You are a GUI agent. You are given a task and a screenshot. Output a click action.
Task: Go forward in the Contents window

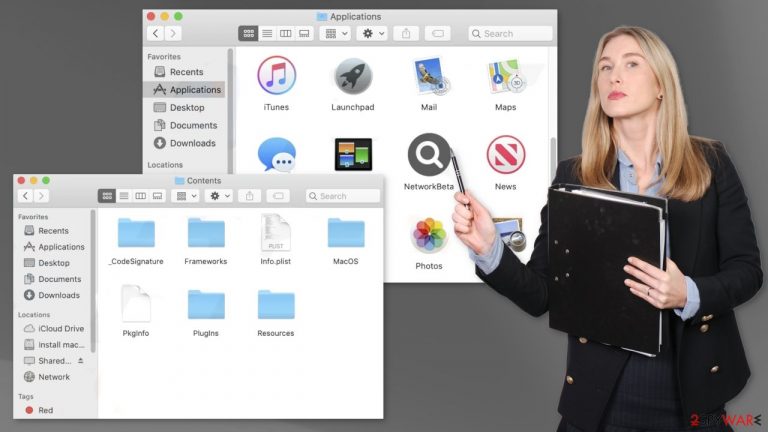tap(41, 196)
